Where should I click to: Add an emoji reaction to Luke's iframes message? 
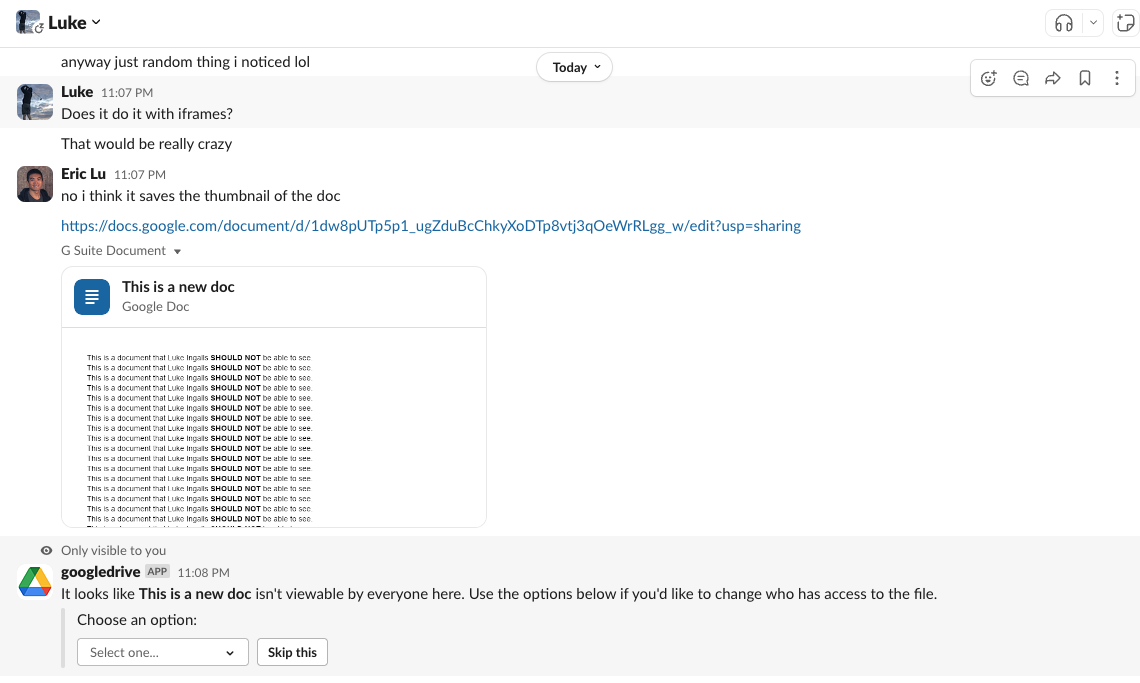pos(988,77)
